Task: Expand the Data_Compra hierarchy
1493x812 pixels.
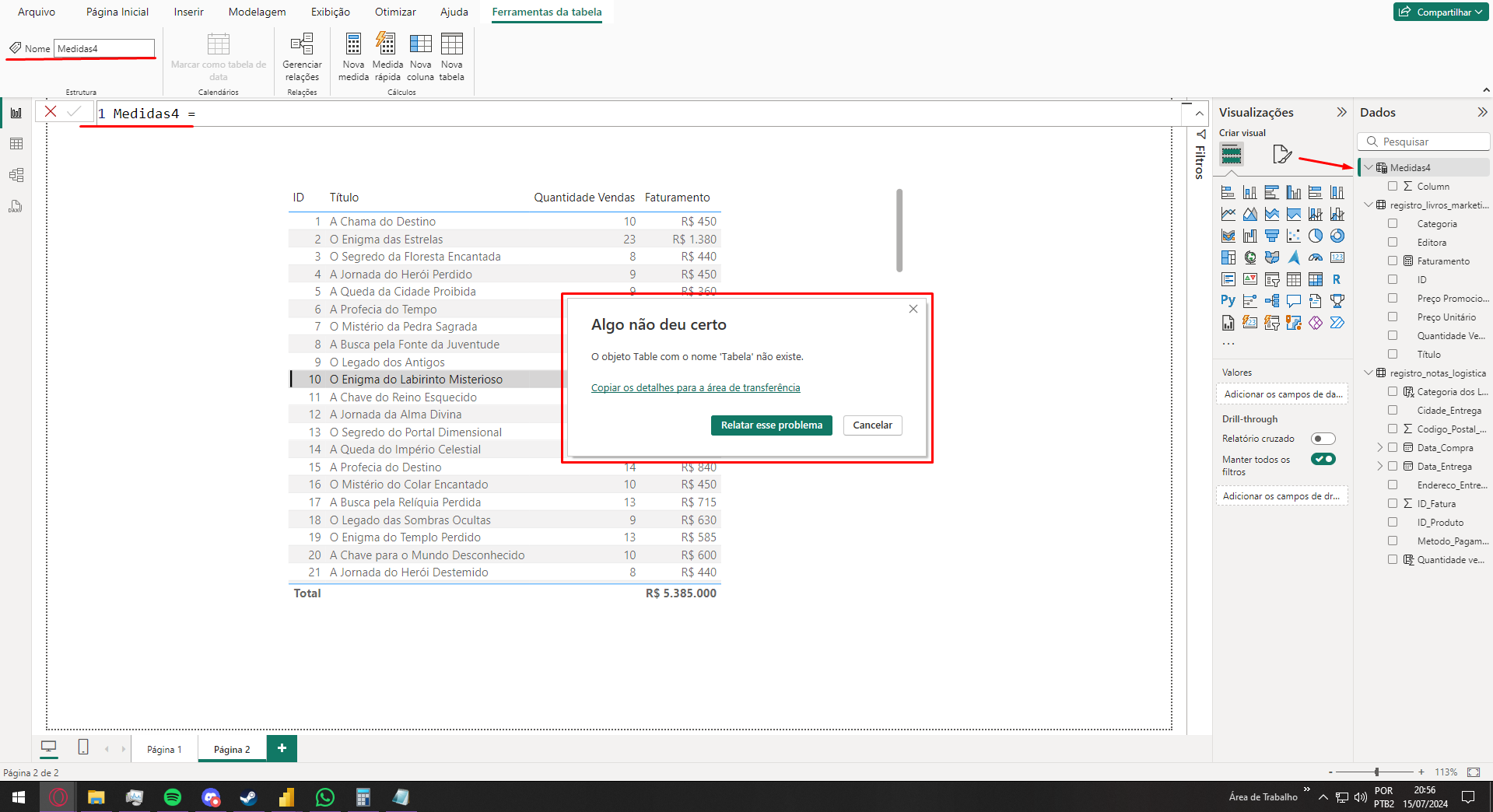Action: (1380, 447)
